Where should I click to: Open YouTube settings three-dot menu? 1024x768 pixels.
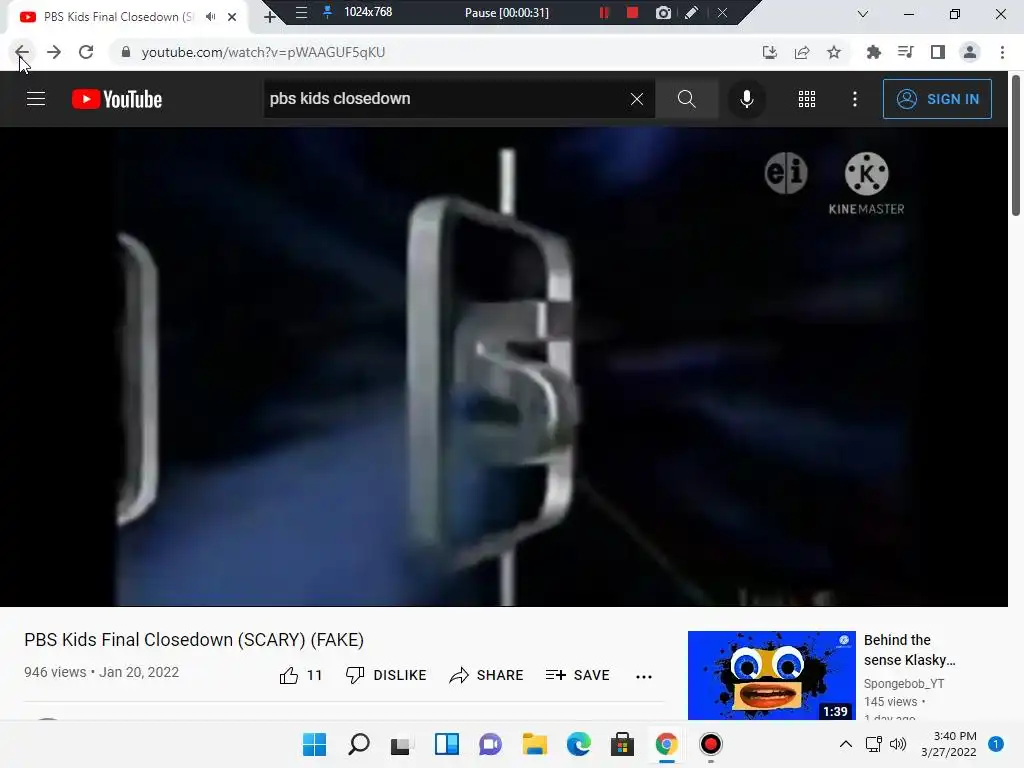(854, 99)
